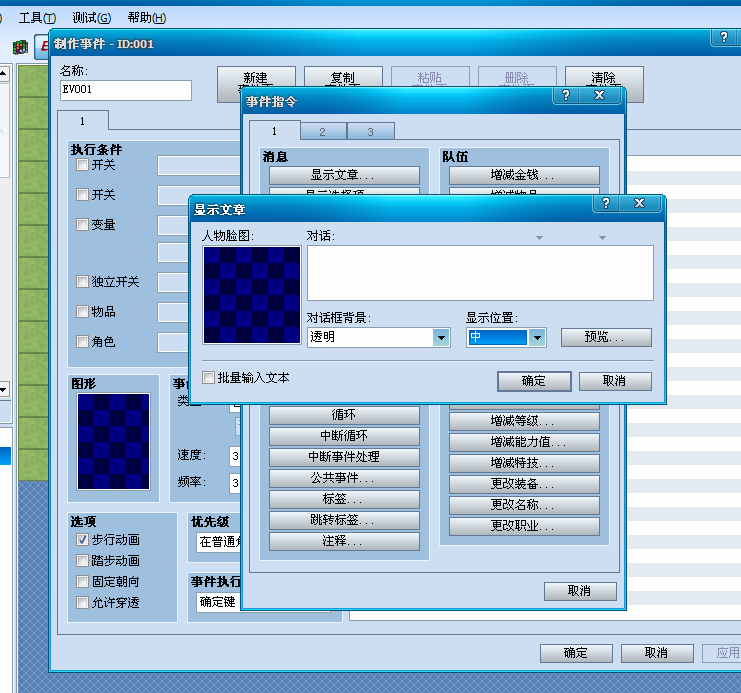Open the 帮助 menu
Screen dimensions: 741x693
pyautogui.click(x=146, y=18)
